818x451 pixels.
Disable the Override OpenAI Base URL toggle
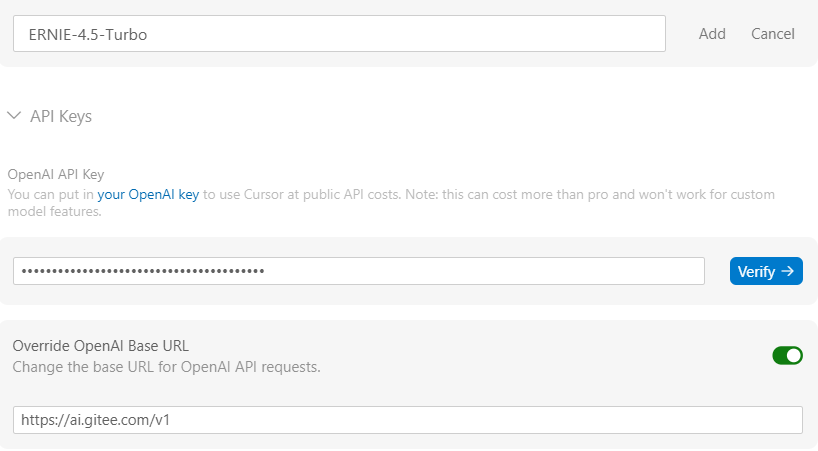[x=787, y=355]
